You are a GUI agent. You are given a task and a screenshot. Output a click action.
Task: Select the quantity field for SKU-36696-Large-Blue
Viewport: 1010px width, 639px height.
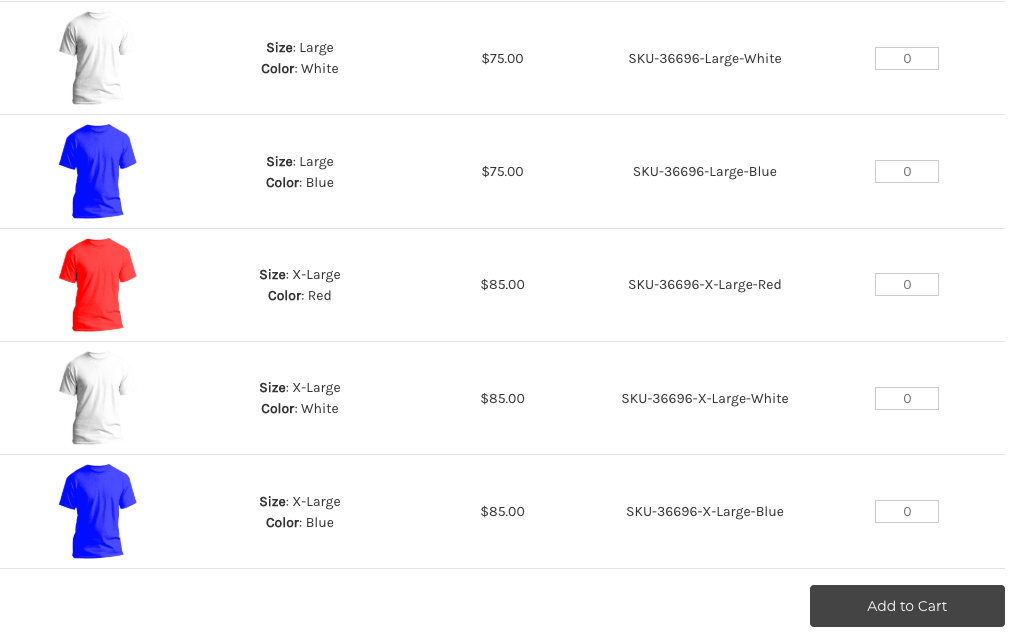coord(906,171)
